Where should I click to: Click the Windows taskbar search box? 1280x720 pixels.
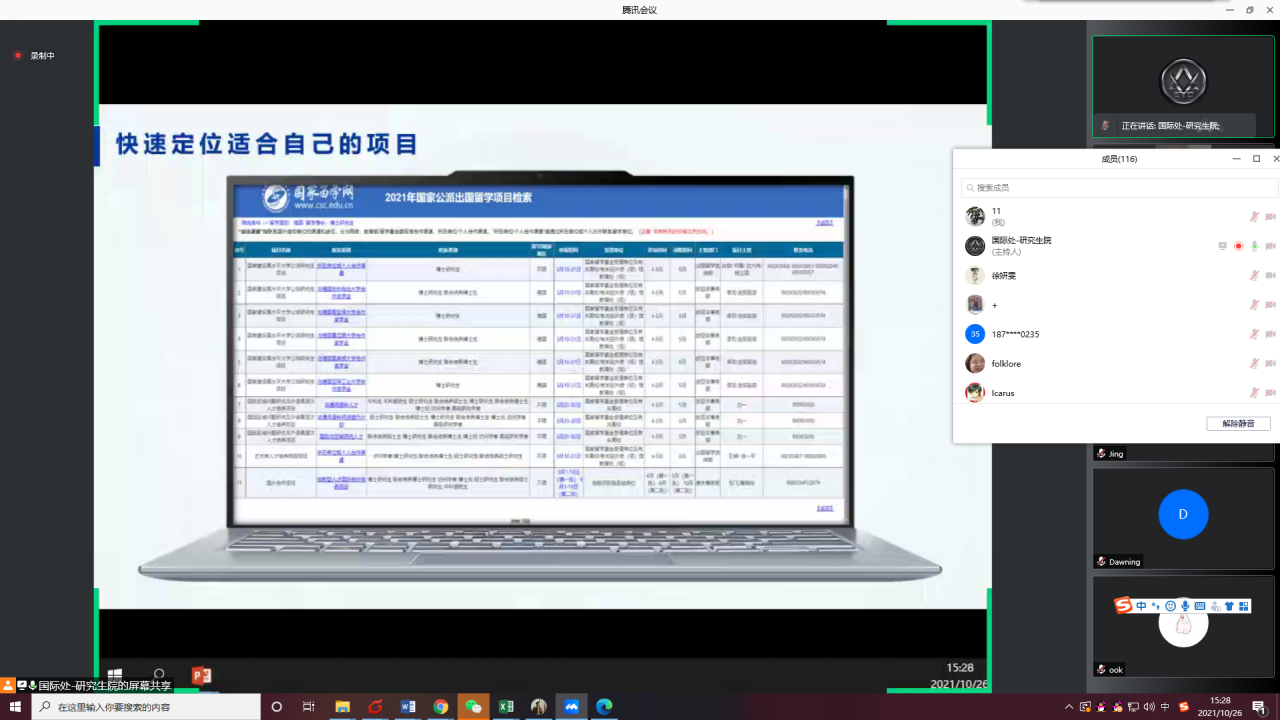point(150,707)
